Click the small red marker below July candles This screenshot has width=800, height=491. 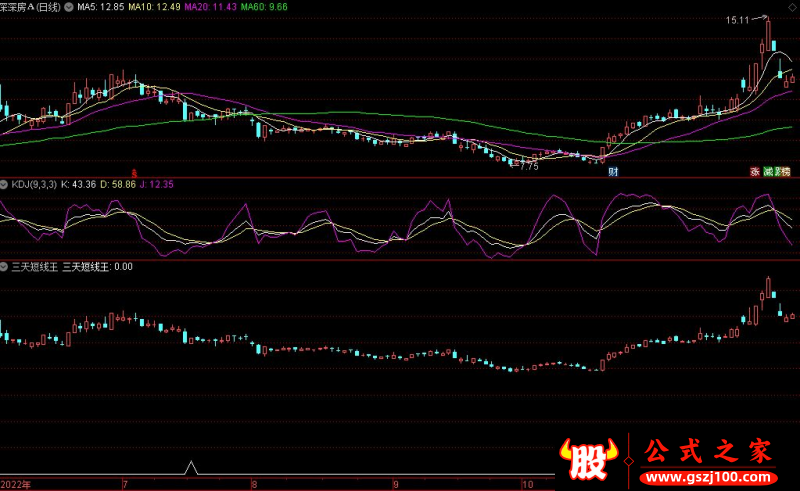point(135,171)
